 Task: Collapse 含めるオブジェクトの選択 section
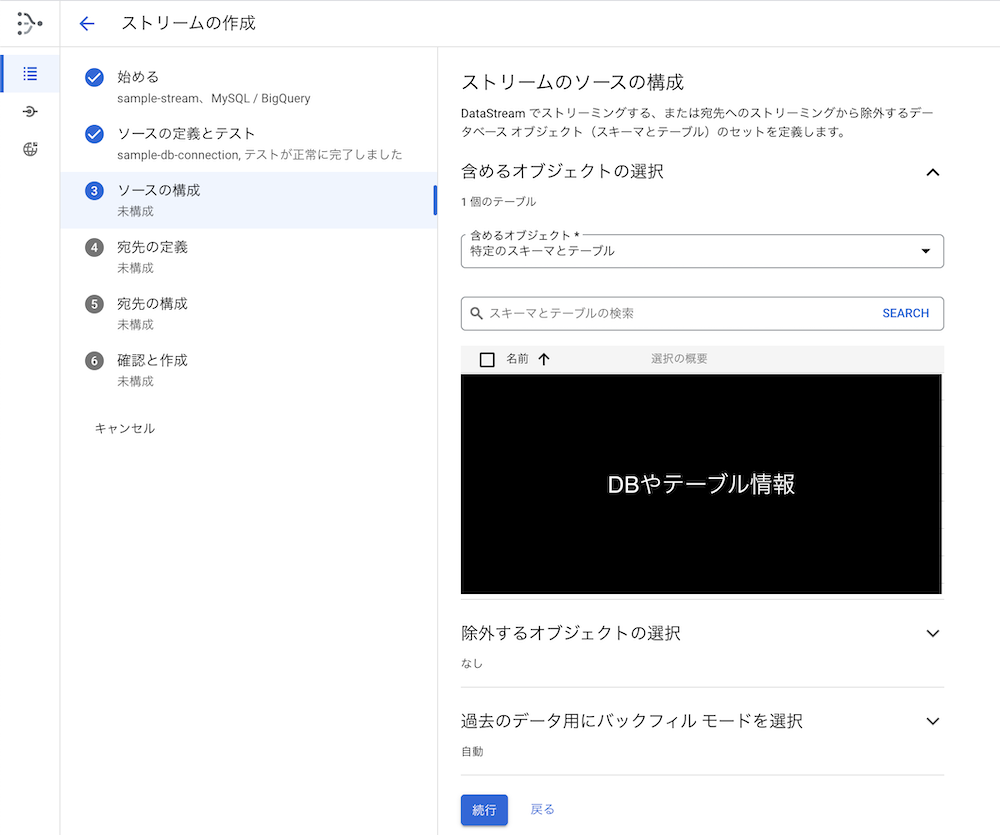tap(932, 172)
